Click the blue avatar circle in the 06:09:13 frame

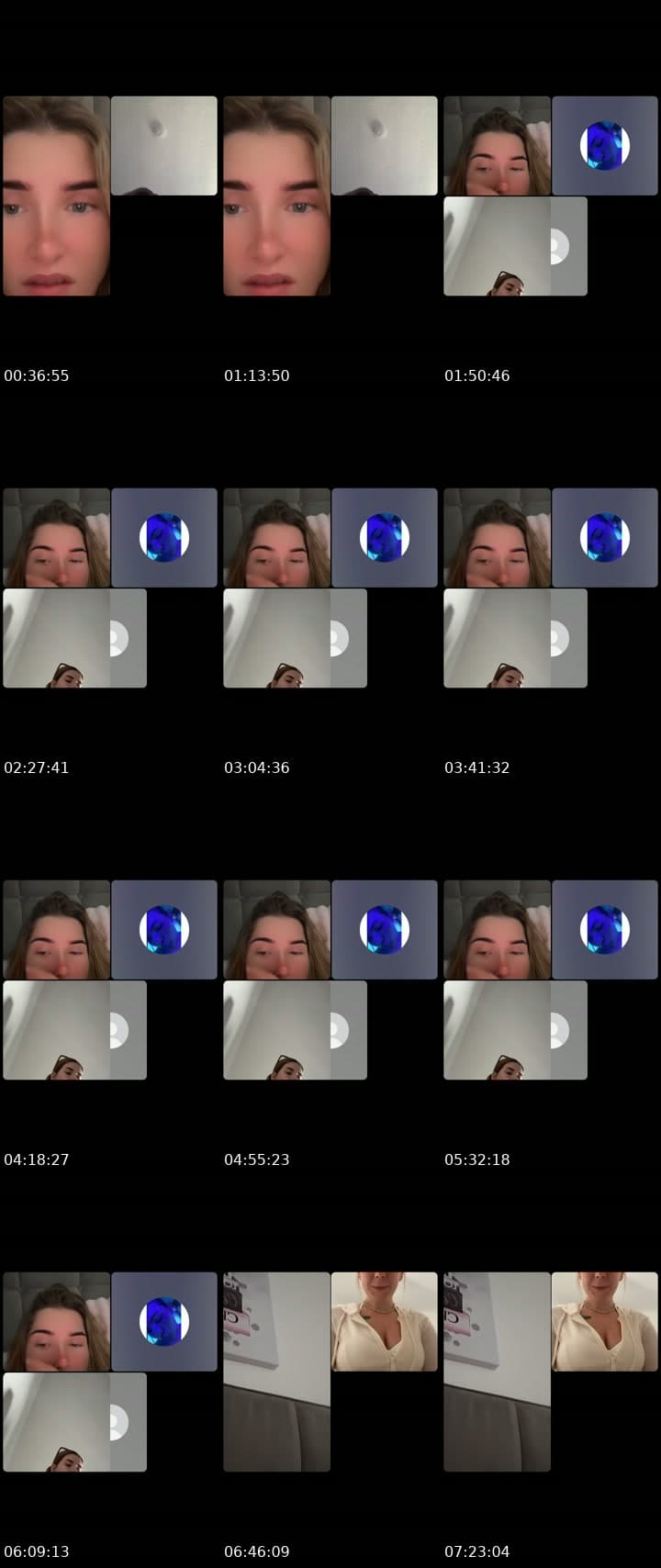pos(164,1322)
